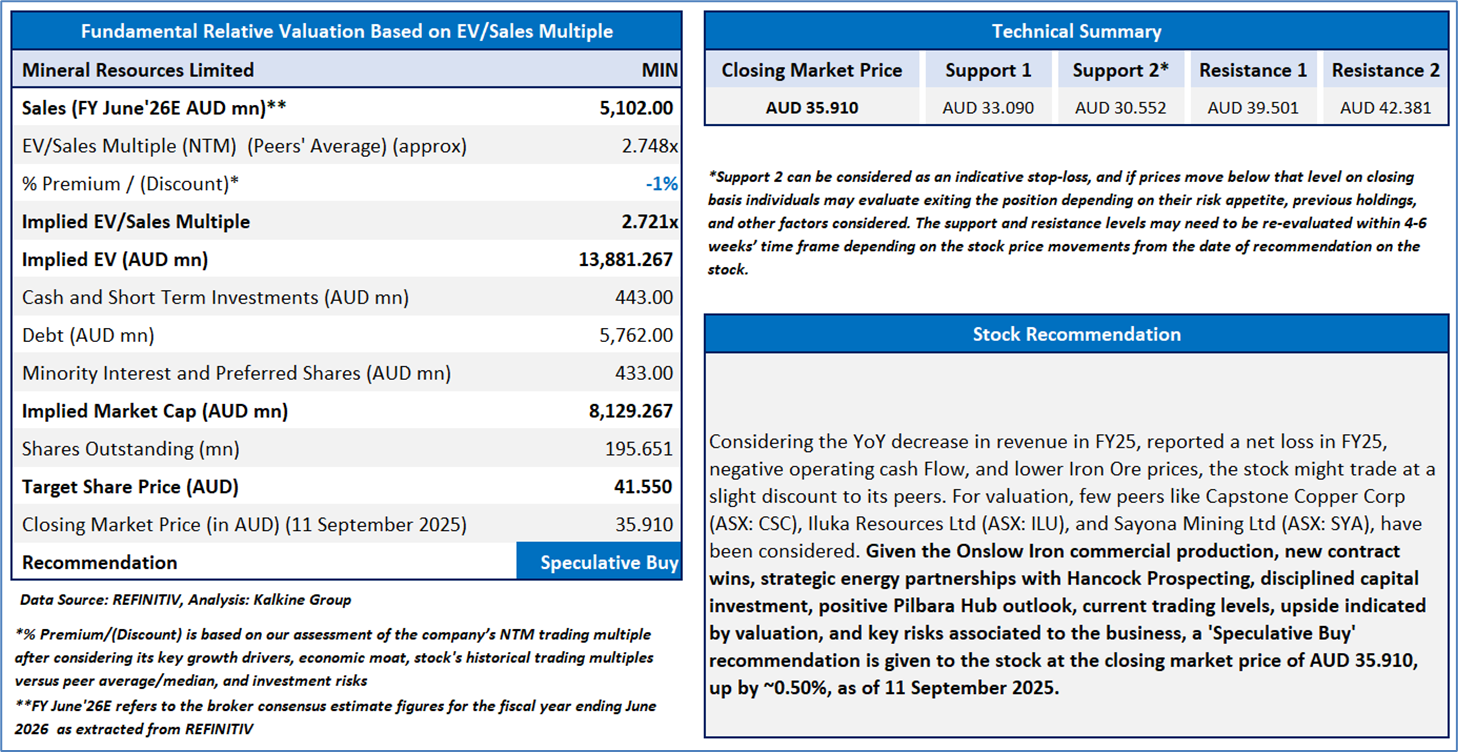Click the Shares Outstanding value 195.651

pos(639,449)
